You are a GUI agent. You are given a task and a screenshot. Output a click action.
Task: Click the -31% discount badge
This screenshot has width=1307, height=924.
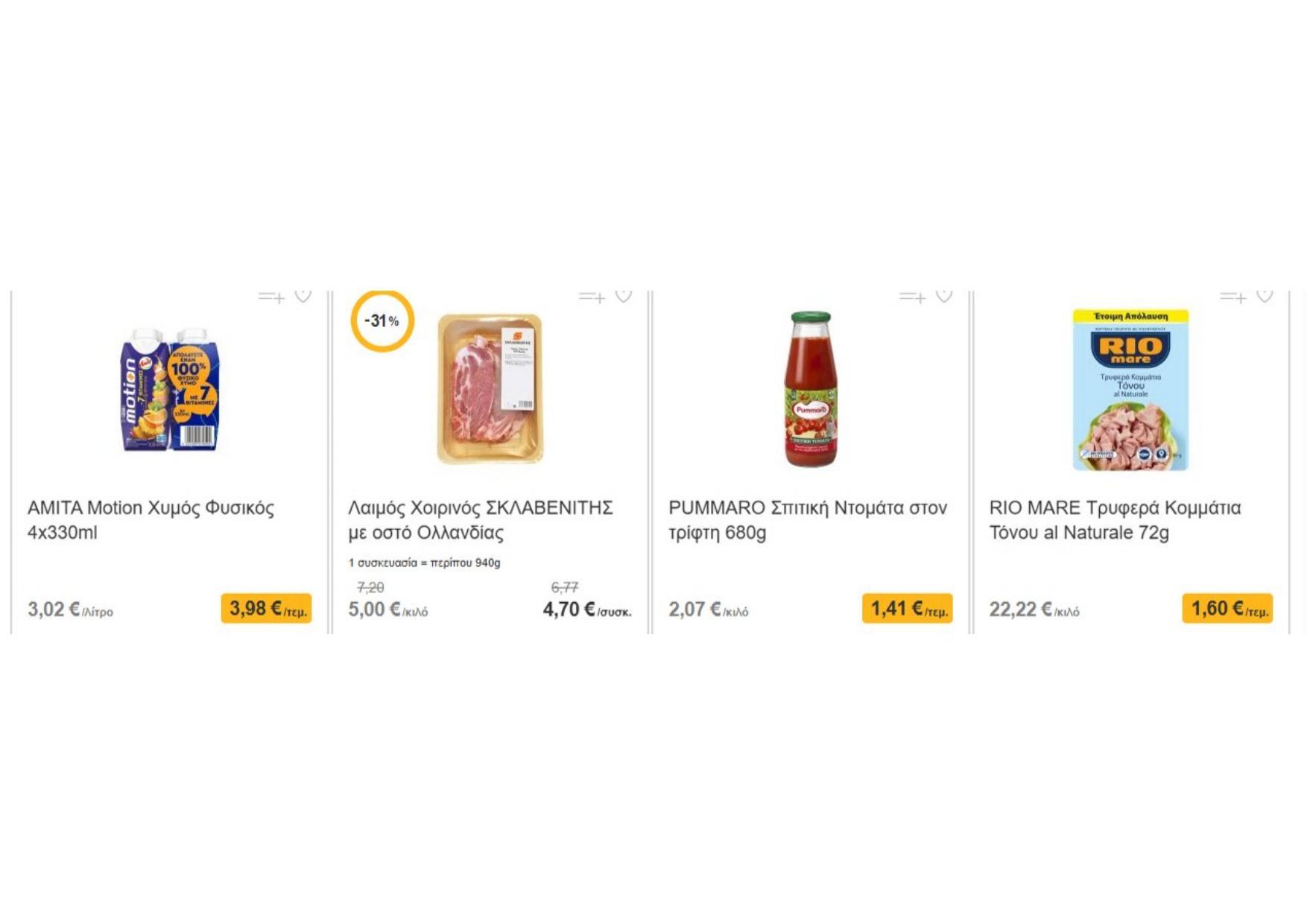coord(382,321)
